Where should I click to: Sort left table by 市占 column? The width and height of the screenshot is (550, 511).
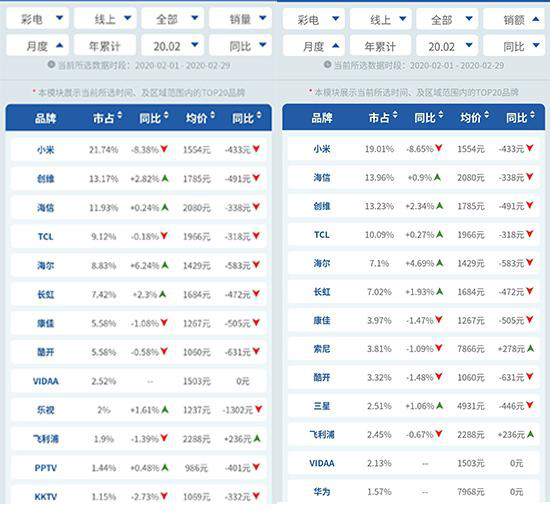[107, 117]
